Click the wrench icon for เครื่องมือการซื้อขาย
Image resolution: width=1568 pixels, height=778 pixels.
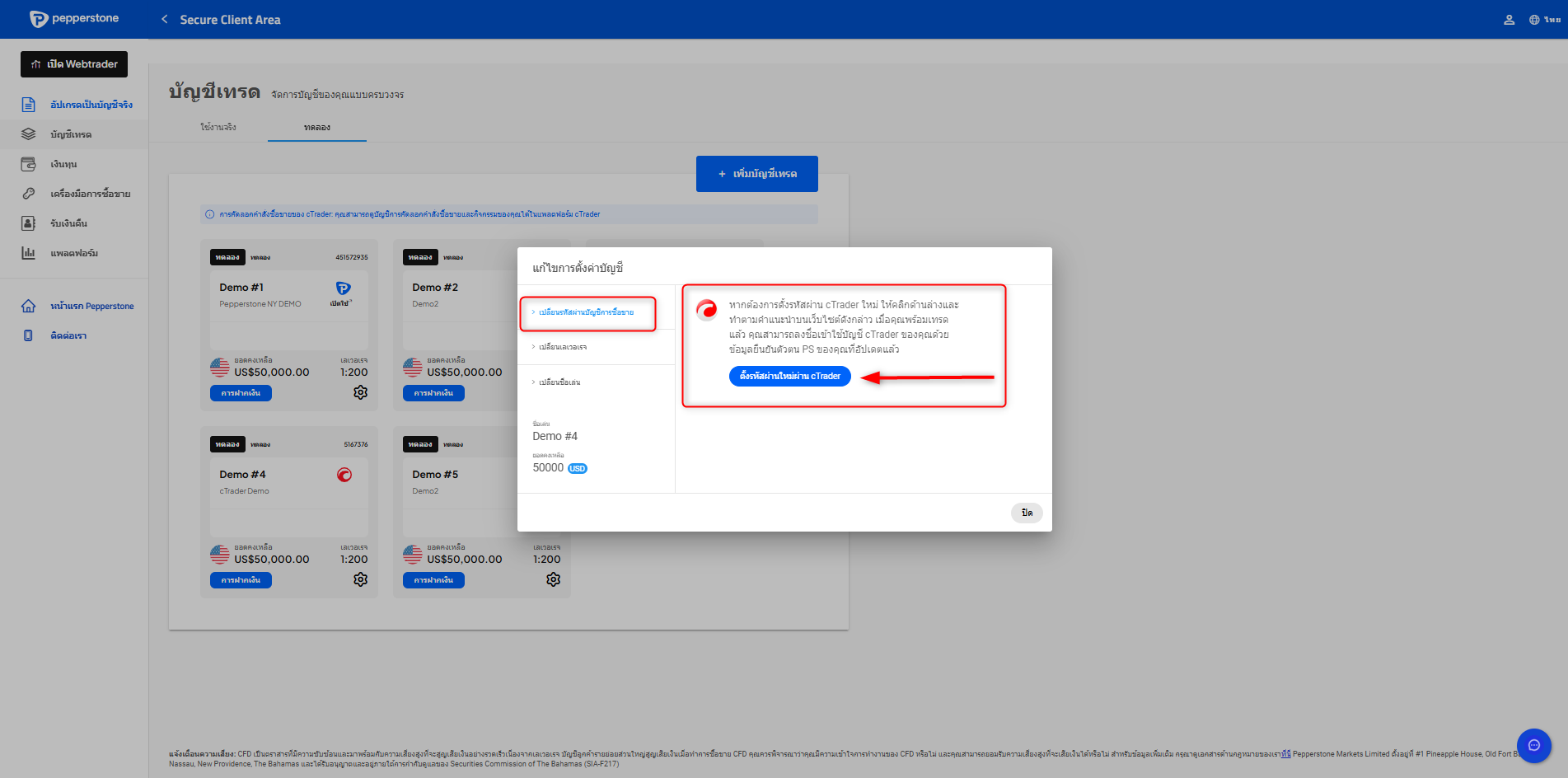pyautogui.click(x=29, y=194)
